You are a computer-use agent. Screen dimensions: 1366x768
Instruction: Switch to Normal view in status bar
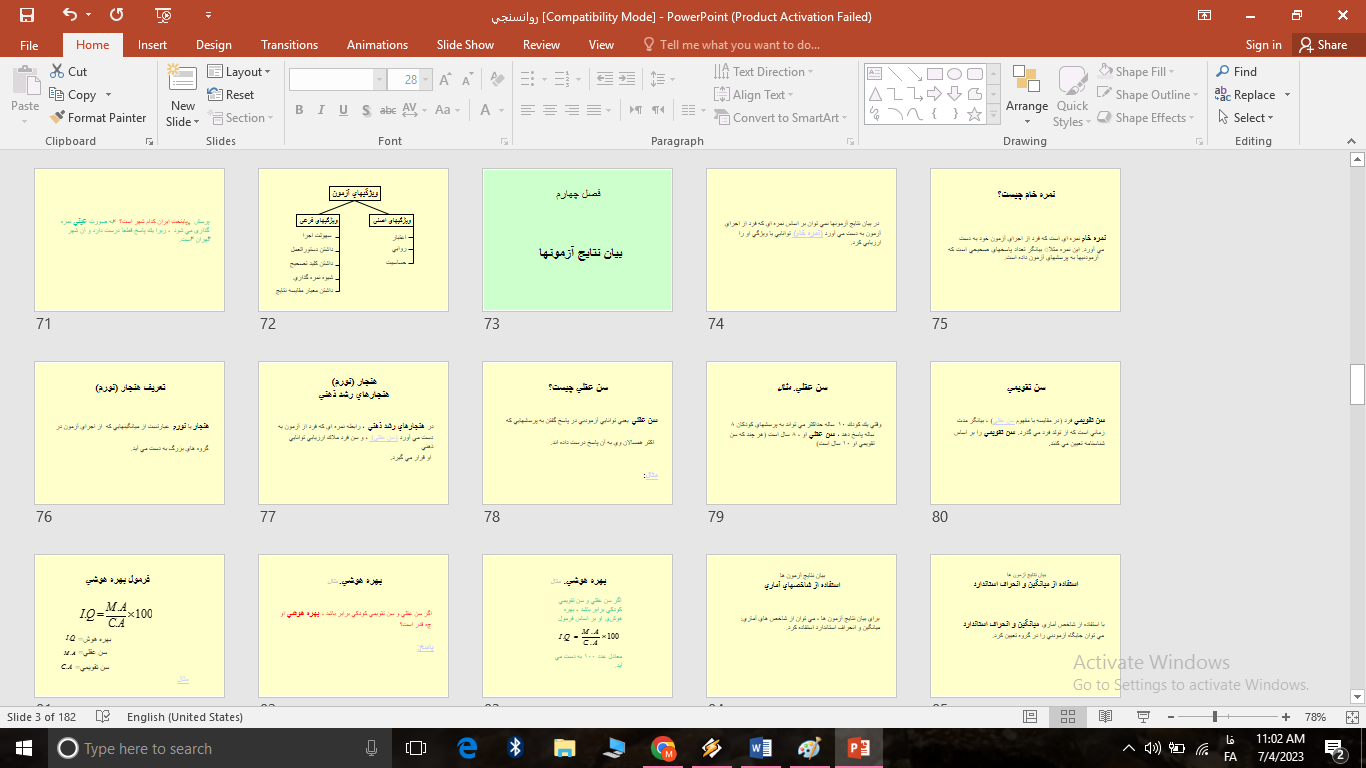pos(1030,717)
